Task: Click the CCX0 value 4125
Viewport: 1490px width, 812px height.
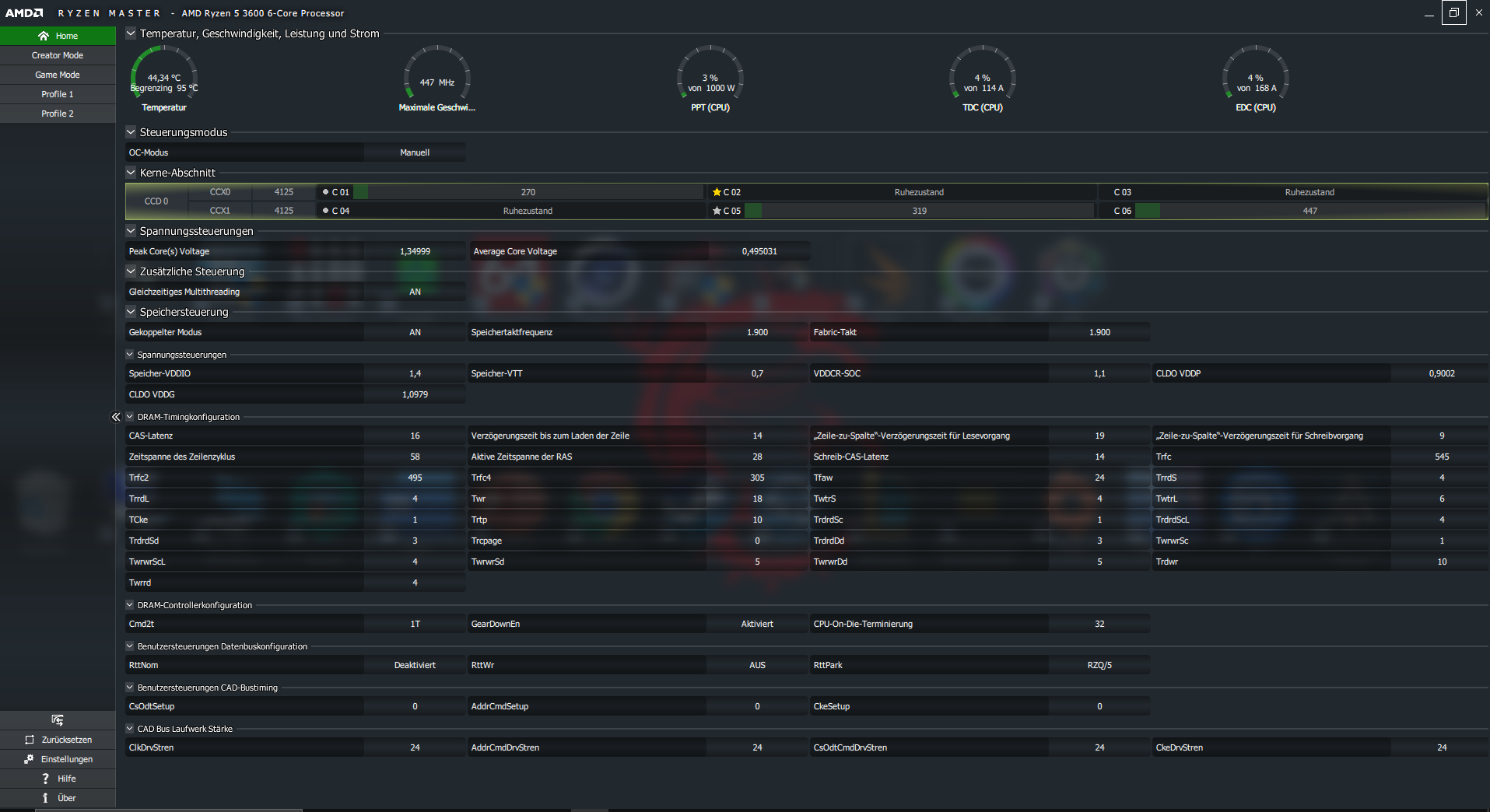Action: [x=284, y=192]
